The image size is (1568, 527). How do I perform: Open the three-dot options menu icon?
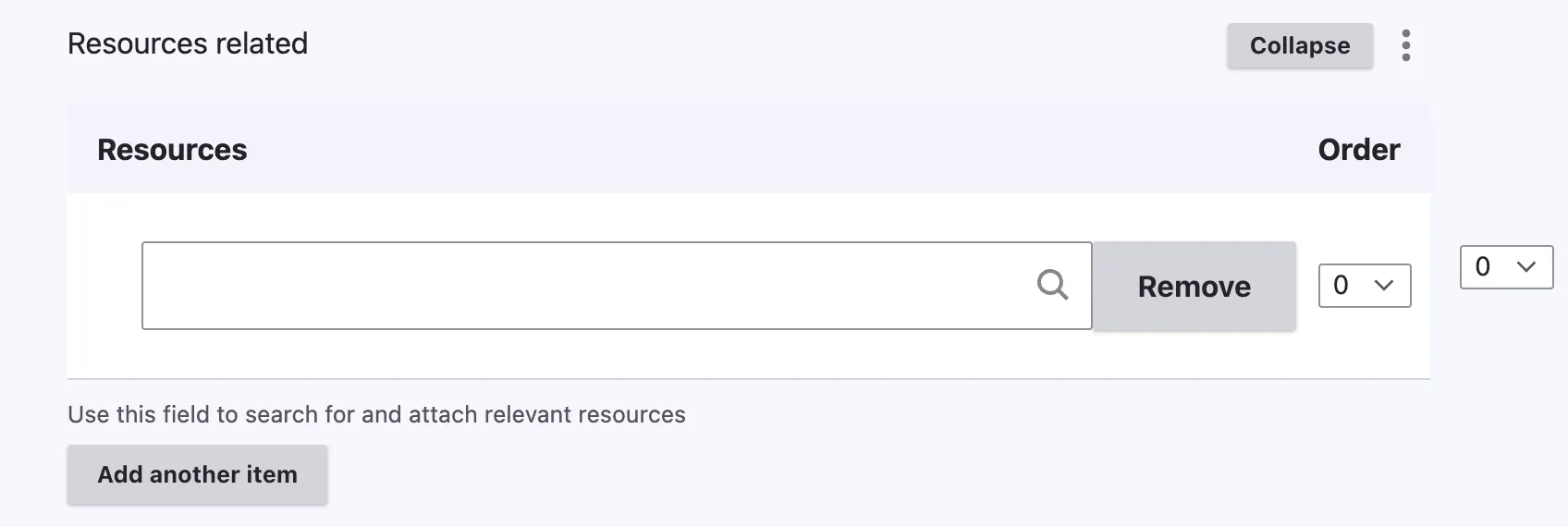tap(1405, 45)
